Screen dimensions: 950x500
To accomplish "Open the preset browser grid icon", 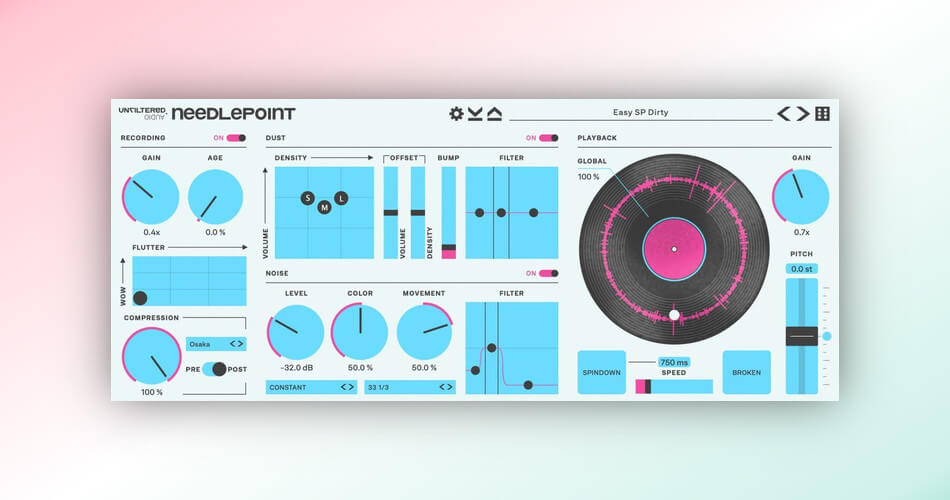I will coord(822,113).
